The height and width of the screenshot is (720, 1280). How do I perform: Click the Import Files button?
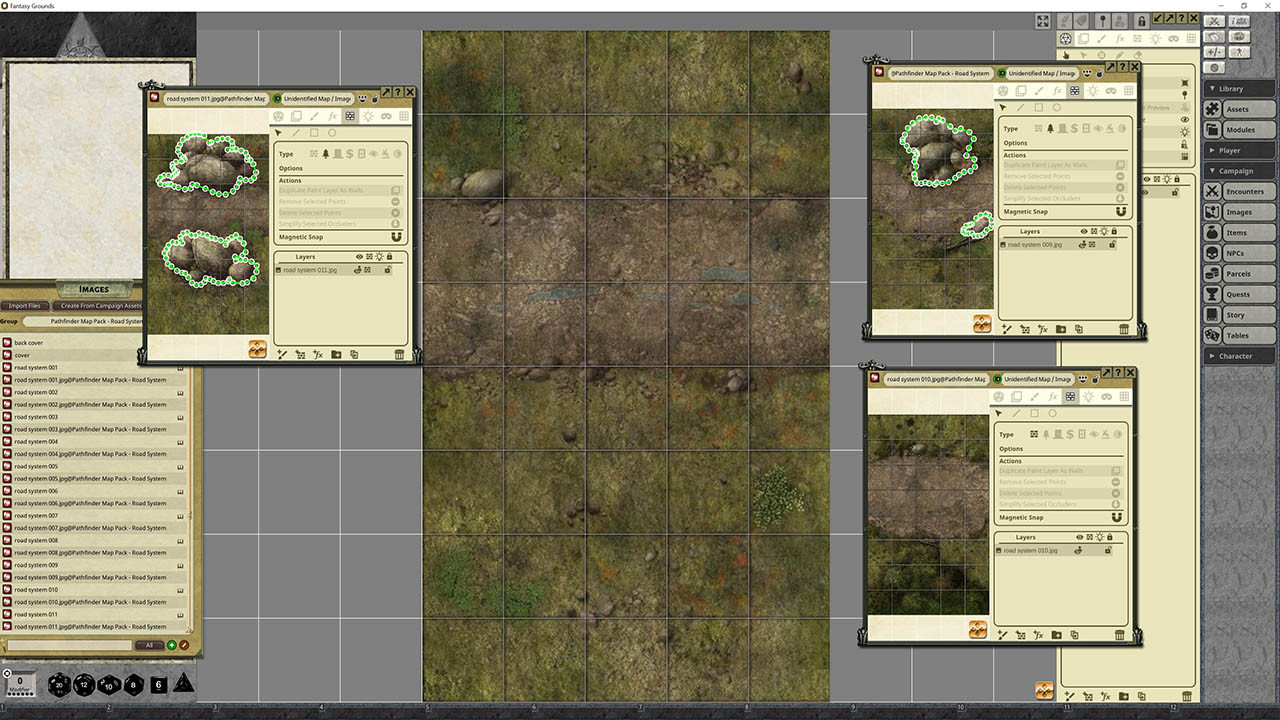(x=22, y=305)
